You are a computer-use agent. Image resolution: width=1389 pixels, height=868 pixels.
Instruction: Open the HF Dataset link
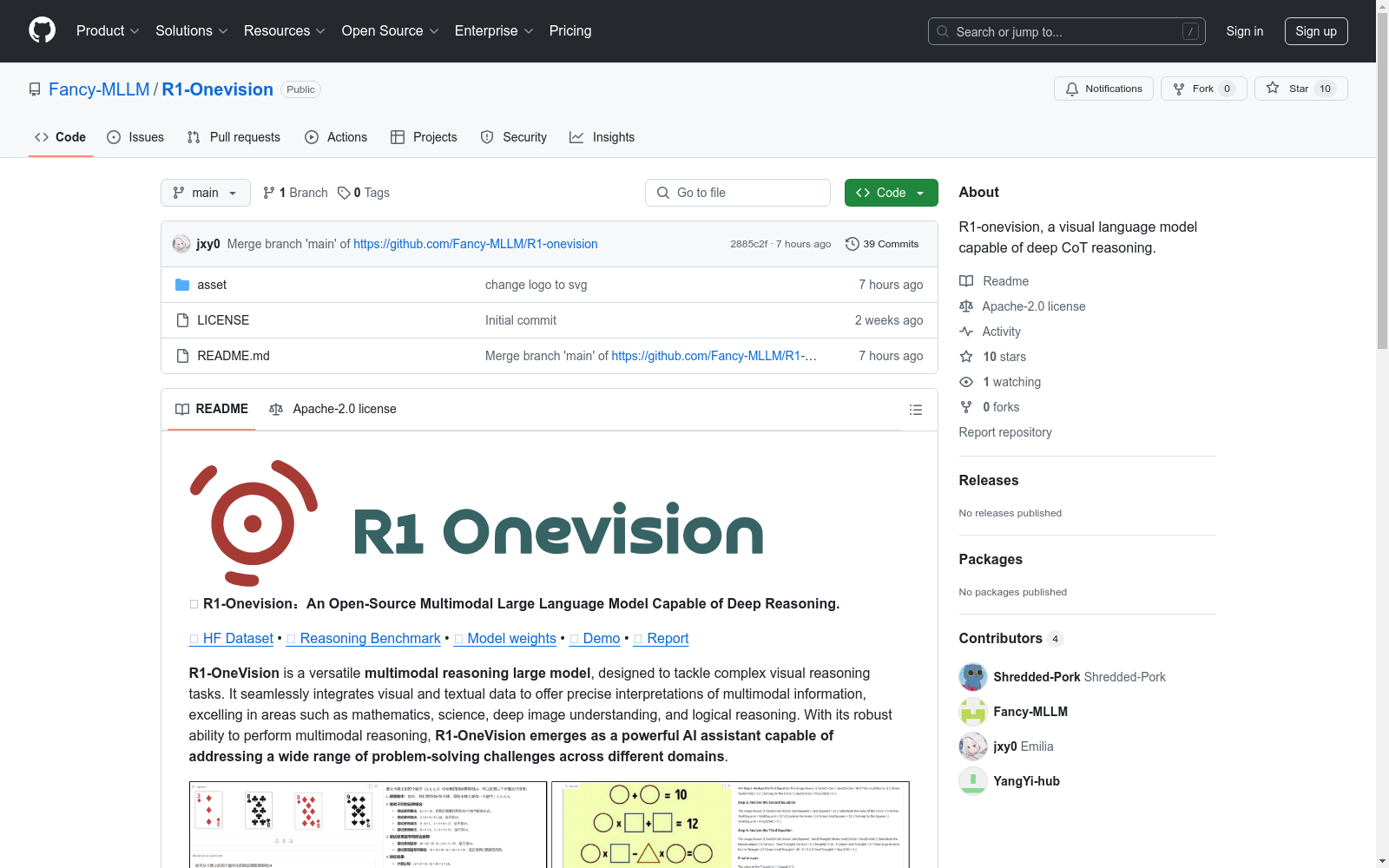coord(232,638)
